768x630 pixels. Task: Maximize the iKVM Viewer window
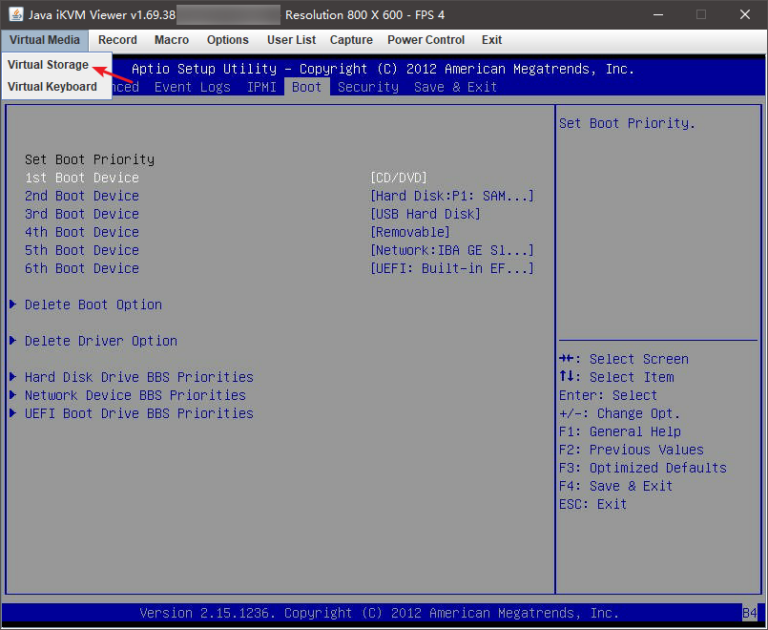(x=701, y=14)
